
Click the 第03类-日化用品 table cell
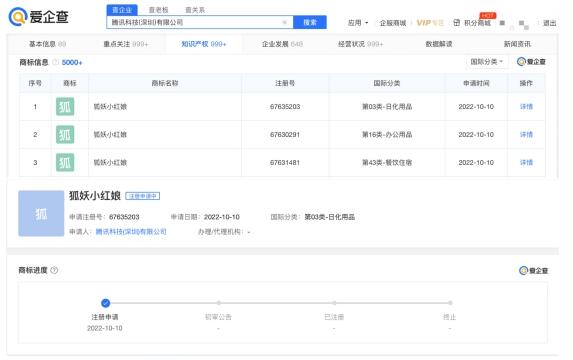click(x=387, y=107)
